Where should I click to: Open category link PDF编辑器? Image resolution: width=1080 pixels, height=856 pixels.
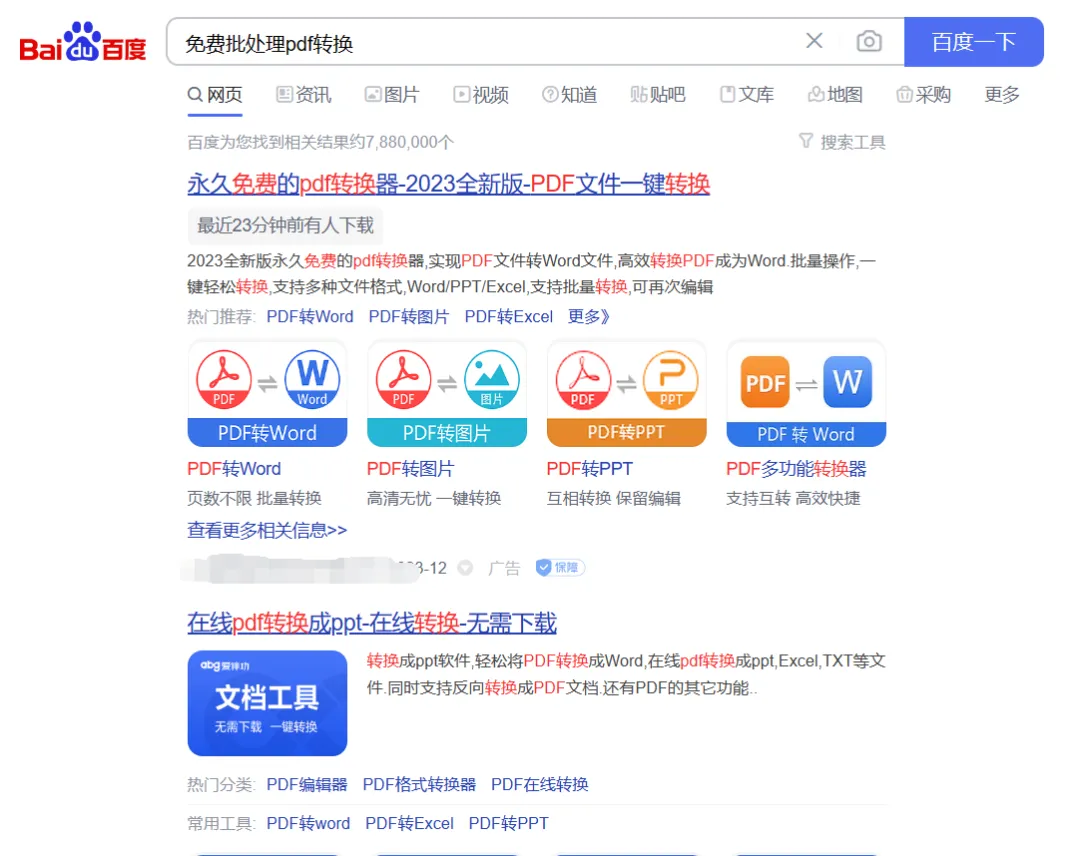307,784
